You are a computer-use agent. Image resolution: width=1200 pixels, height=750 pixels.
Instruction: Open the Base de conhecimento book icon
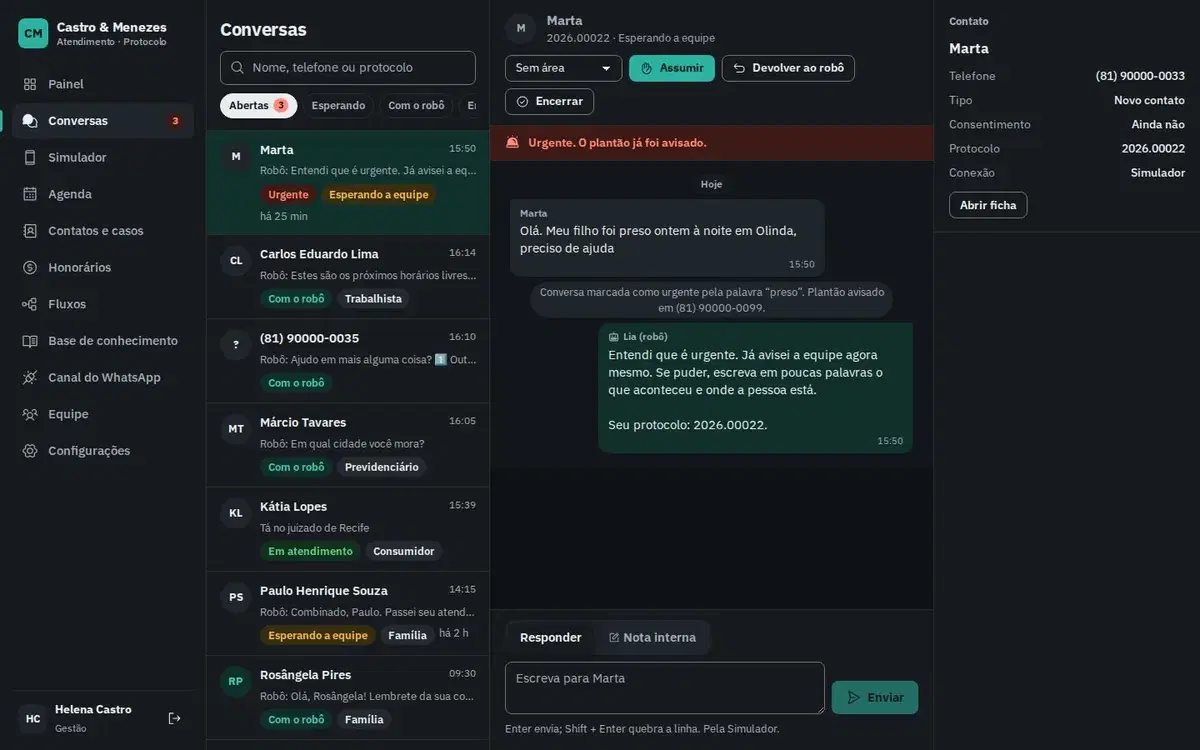[x=30, y=341]
